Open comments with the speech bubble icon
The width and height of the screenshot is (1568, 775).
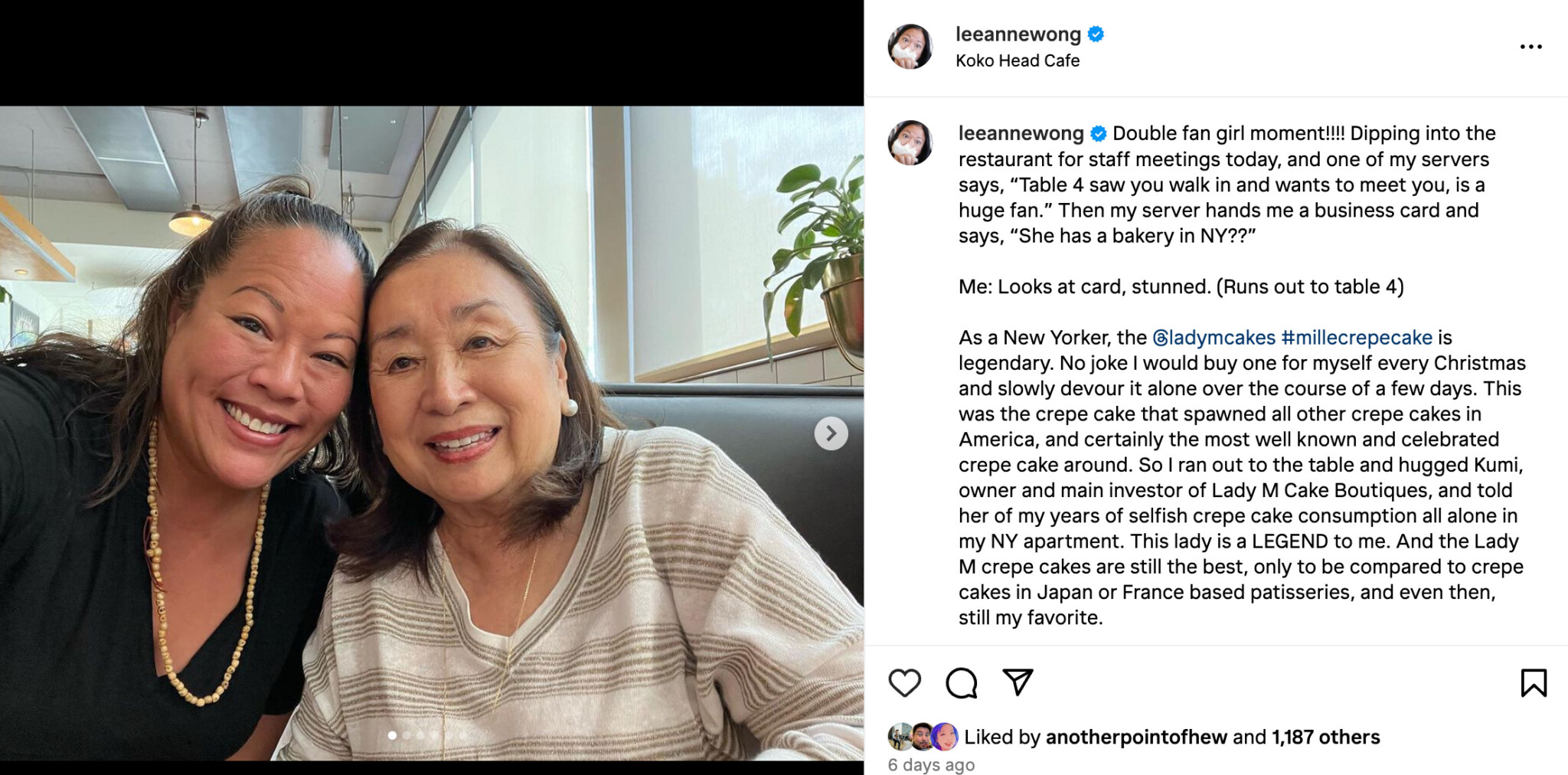[x=961, y=682]
